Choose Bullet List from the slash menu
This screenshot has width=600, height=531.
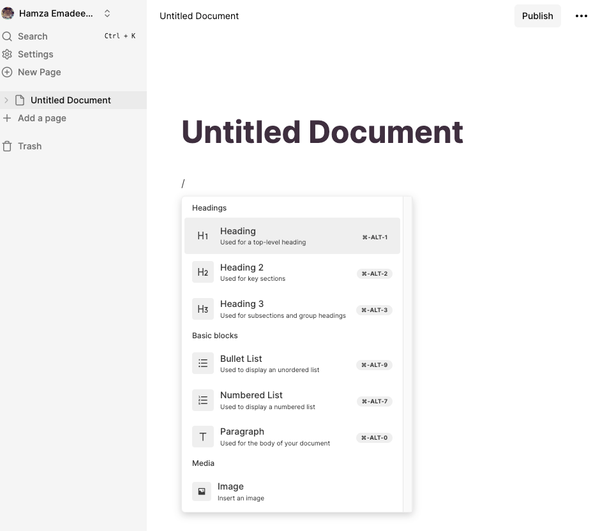click(292, 364)
